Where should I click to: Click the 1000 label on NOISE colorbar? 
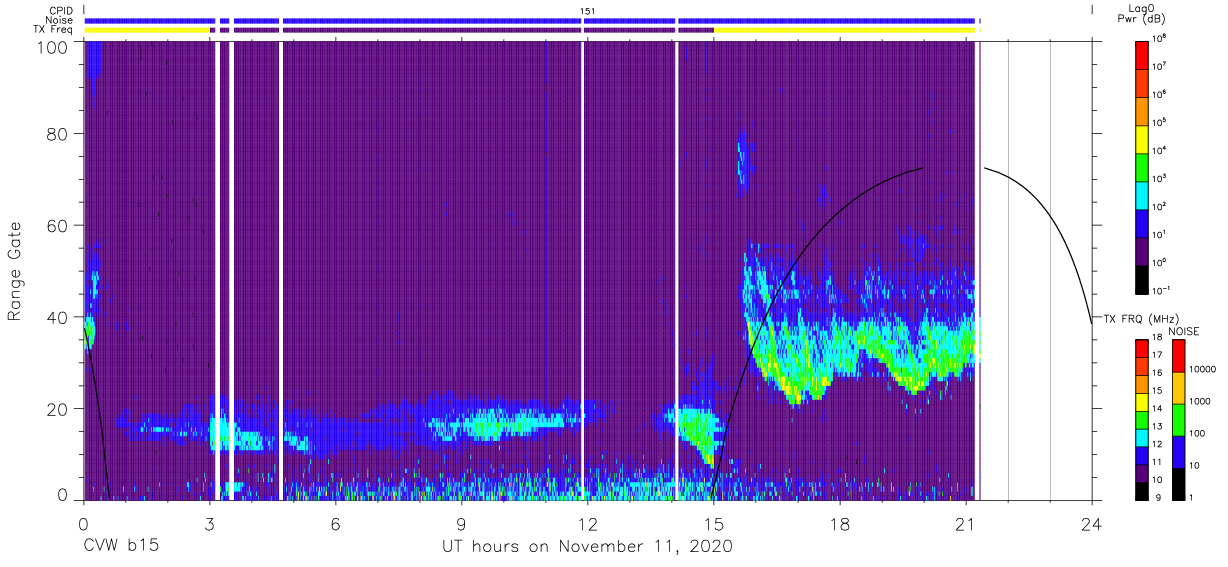click(x=1198, y=402)
